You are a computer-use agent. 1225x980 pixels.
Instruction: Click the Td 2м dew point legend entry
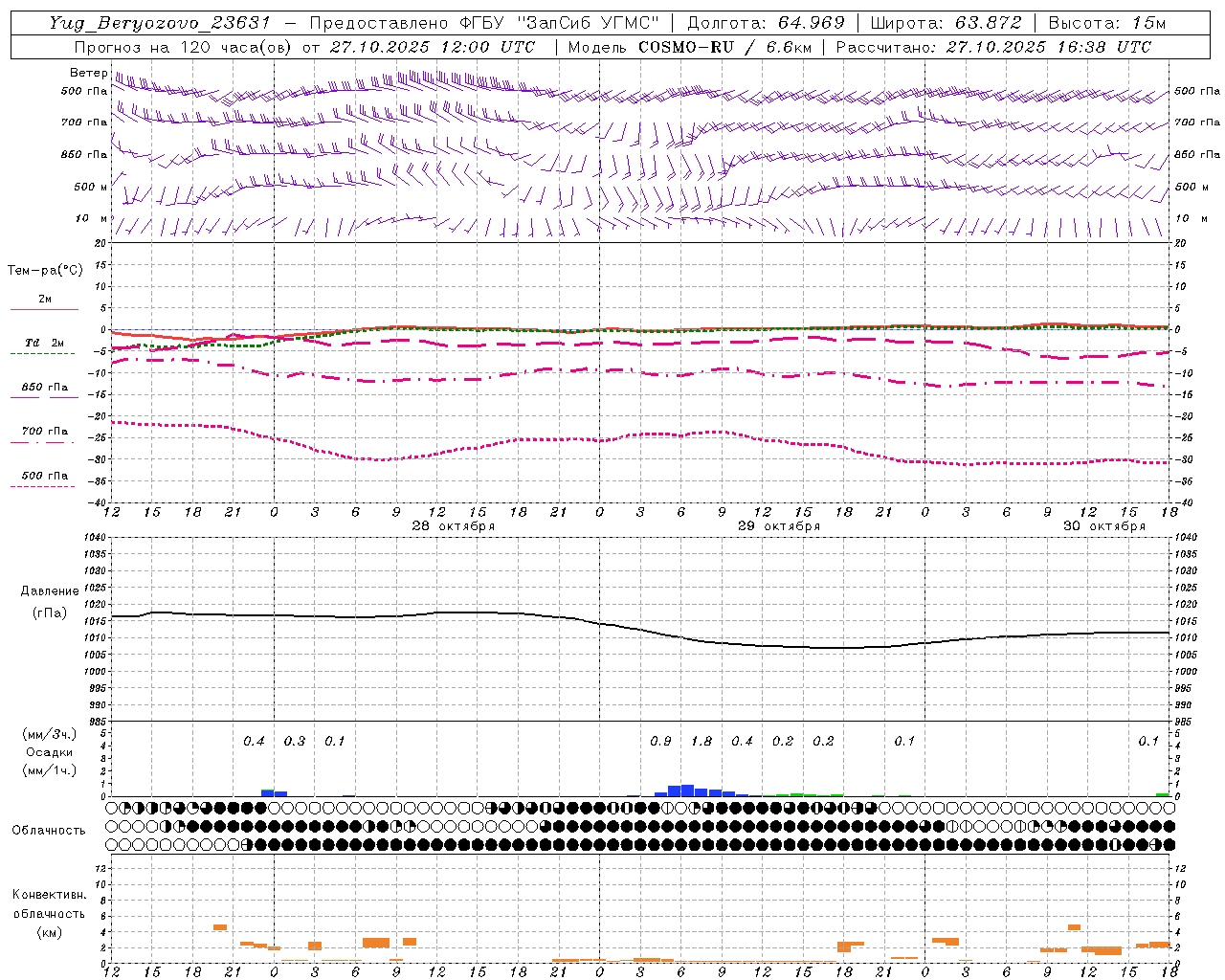(x=44, y=343)
